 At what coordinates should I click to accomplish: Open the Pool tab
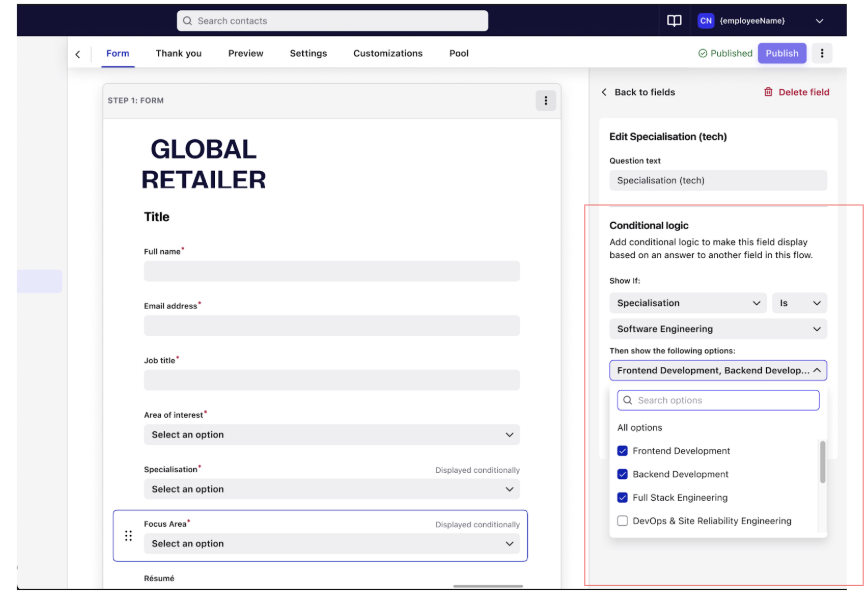click(459, 54)
